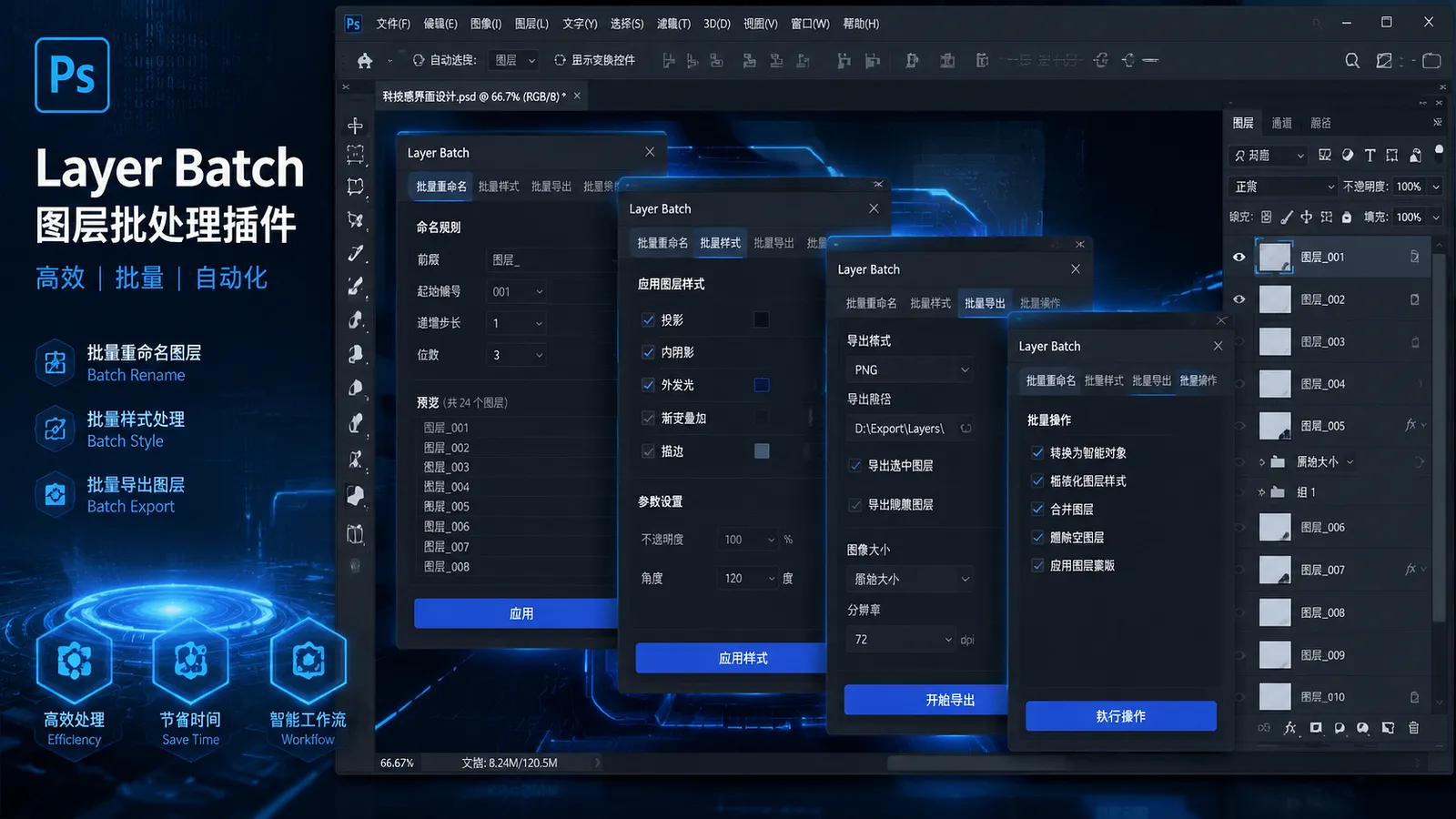Click the pixel layer filter icon
1456x819 pixels.
[1325, 156]
